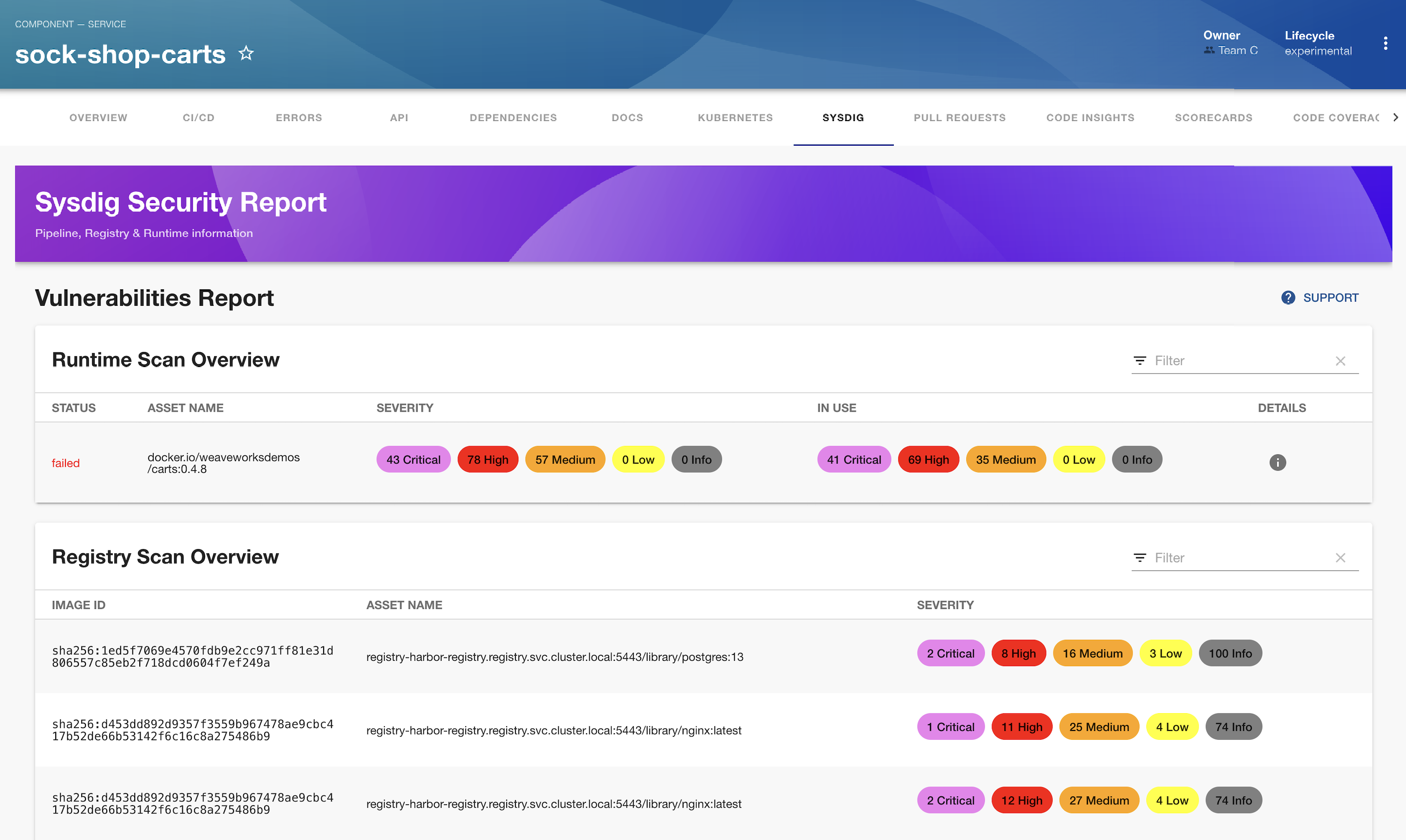Open the Pull Requests tab
1406x840 pixels.
pos(959,118)
